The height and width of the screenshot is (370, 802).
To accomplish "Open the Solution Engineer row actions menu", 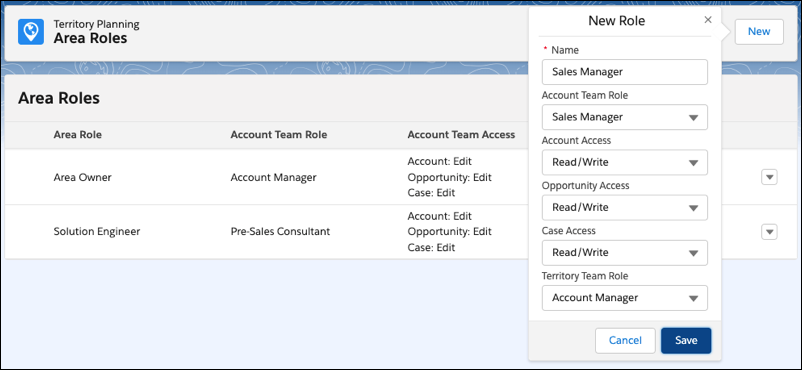I will coord(769,232).
